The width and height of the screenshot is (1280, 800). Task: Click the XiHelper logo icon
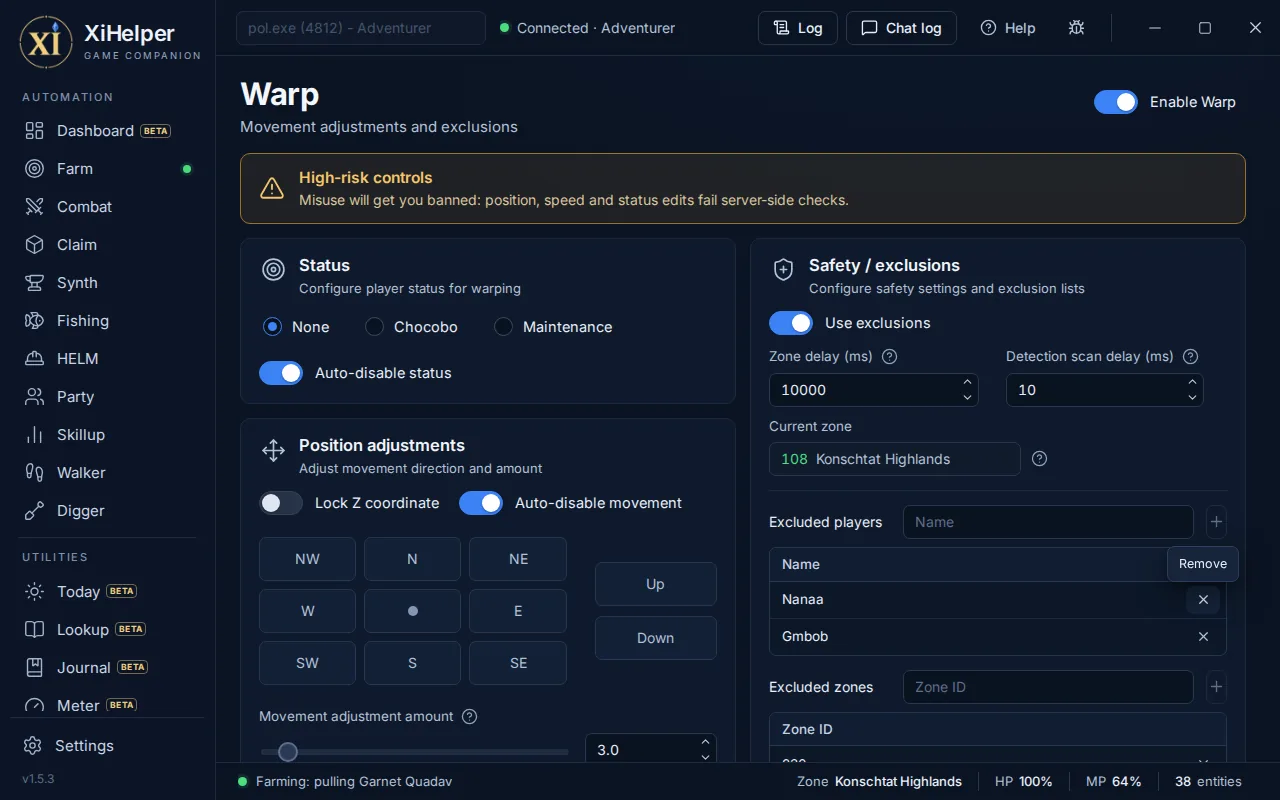pyautogui.click(x=46, y=42)
